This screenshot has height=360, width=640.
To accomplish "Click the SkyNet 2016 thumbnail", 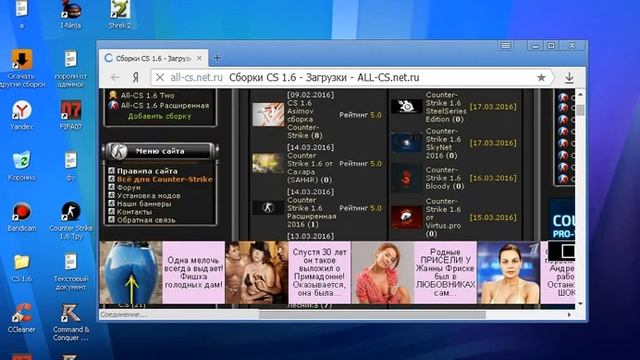I will (x=407, y=142).
